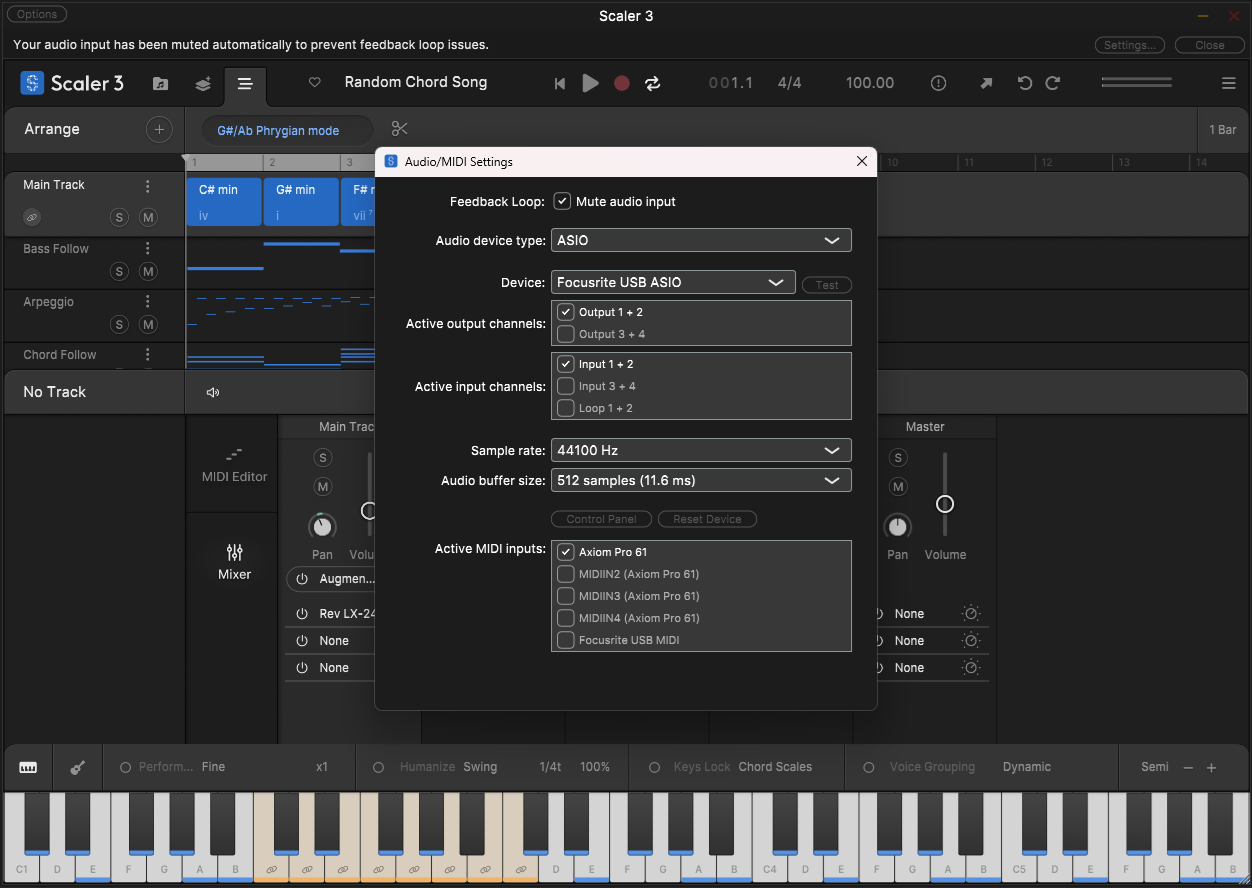
Task: Open the guitar fretboard view icon
Action: click(78, 767)
